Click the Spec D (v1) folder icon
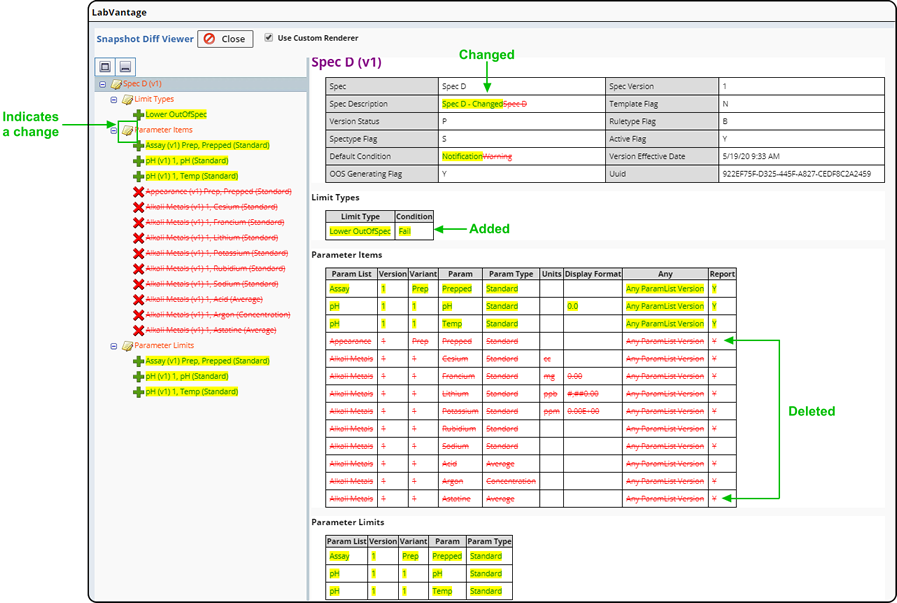 tap(116, 84)
